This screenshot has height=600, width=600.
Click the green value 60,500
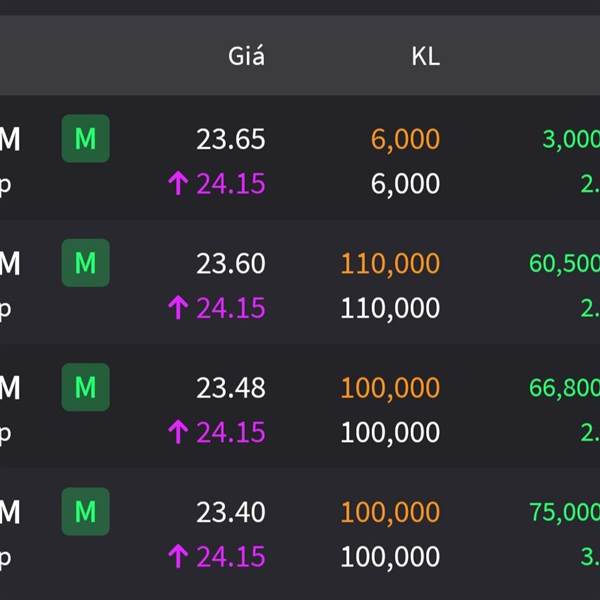tap(565, 263)
